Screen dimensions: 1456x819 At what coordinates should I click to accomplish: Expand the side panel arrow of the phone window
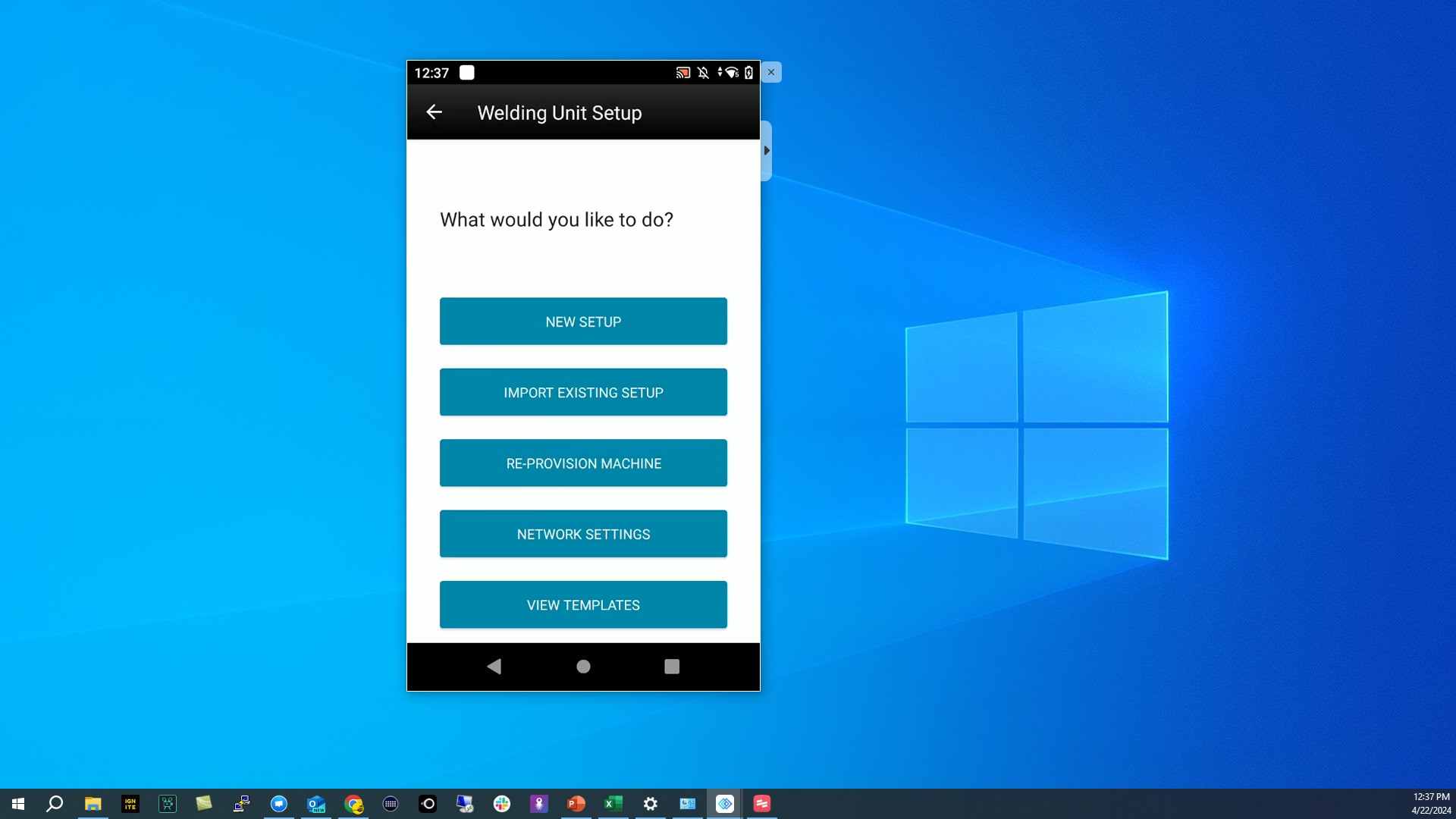tap(767, 151)
